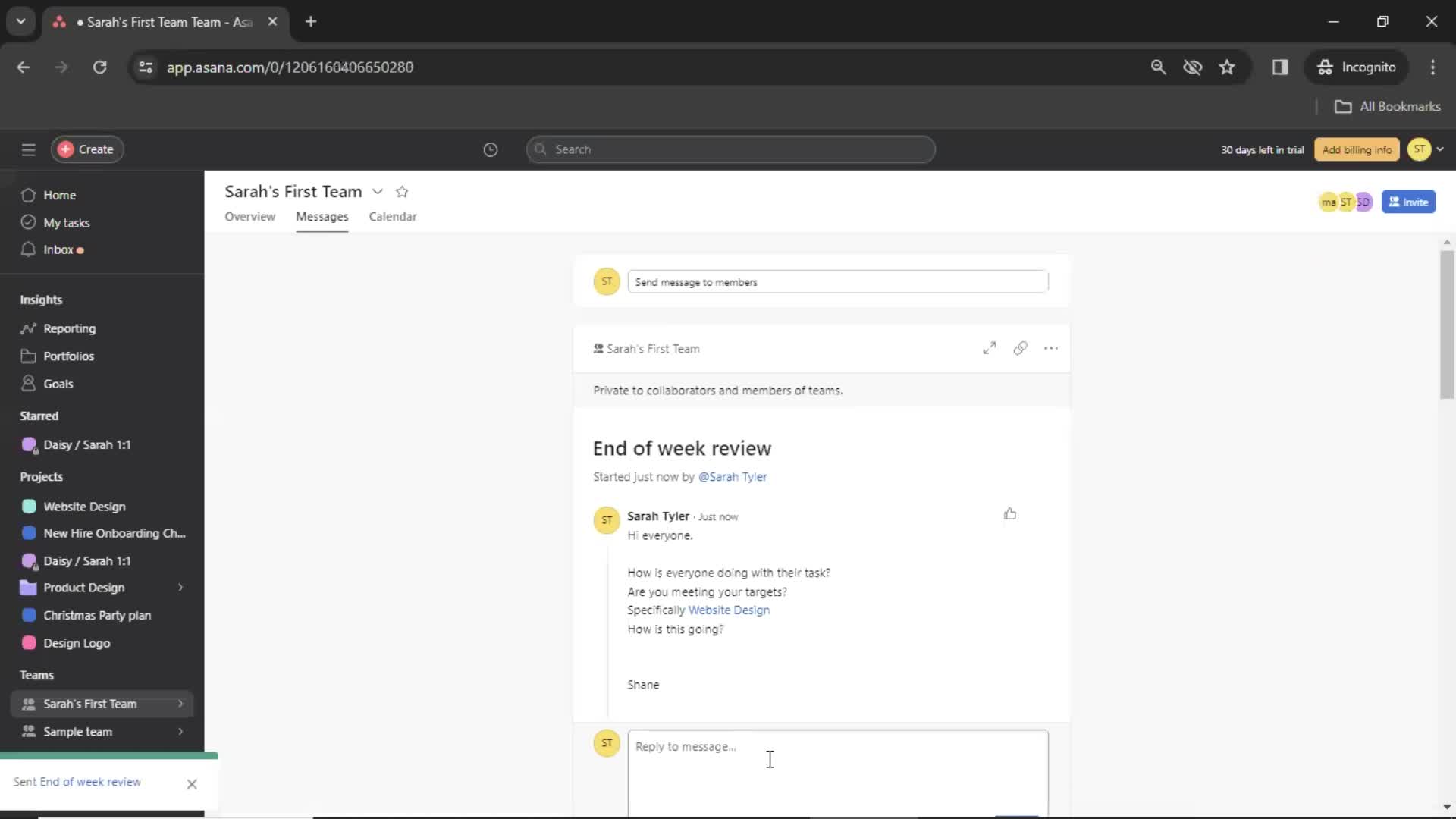Click the link/copy icon on message
The image size is (1456, 819).
(x=1020, y=348)
